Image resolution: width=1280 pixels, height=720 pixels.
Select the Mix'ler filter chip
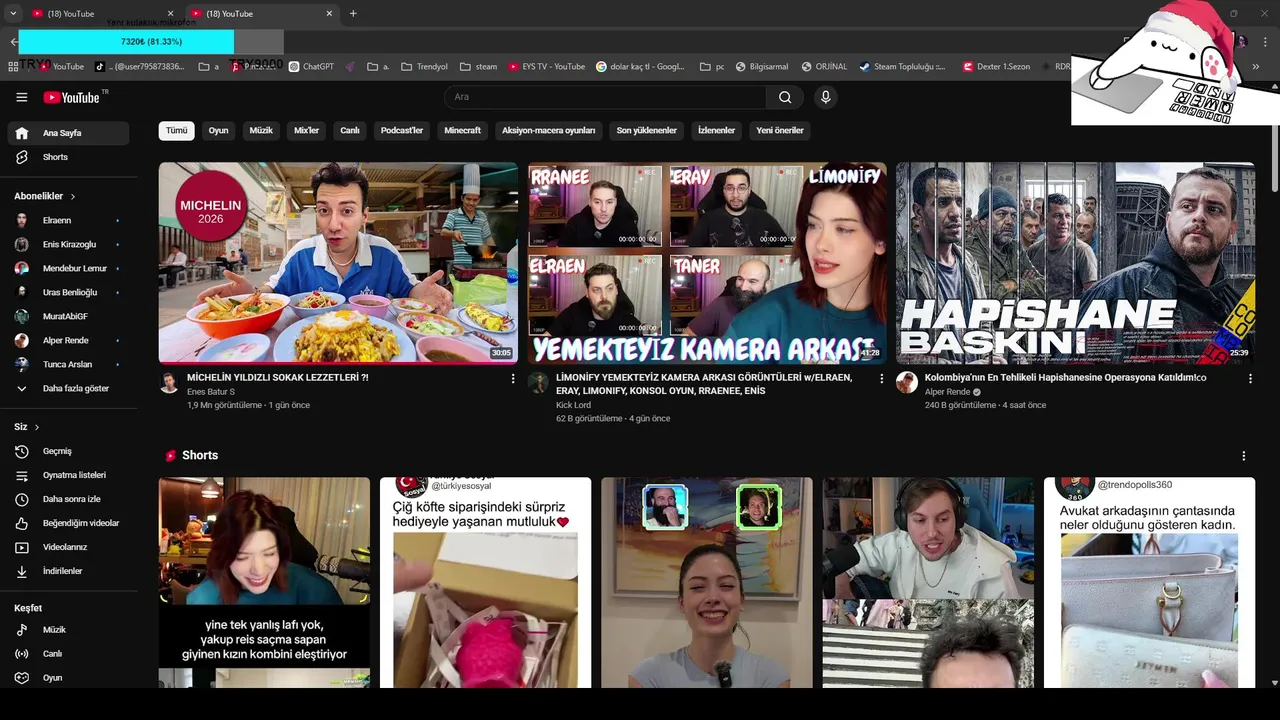pyautogui.click(x=306, y=130)
